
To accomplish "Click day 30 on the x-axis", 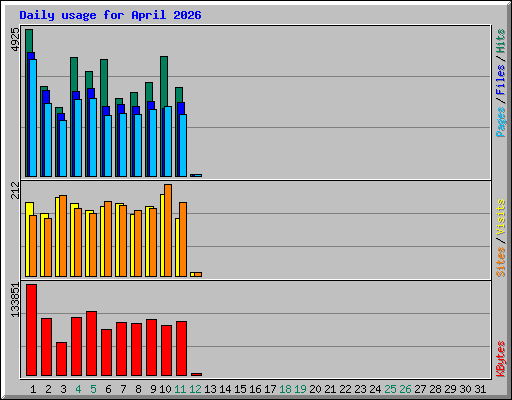I will [x=465, y=389].
